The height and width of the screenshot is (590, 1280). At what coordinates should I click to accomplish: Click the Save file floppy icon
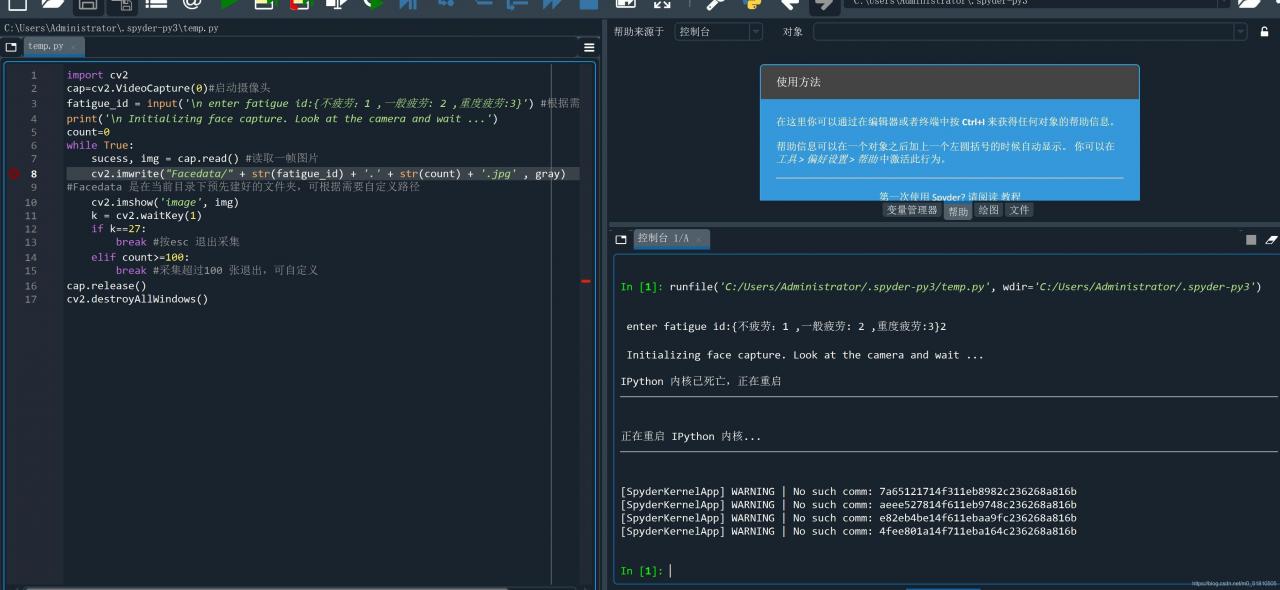point(87,4)
